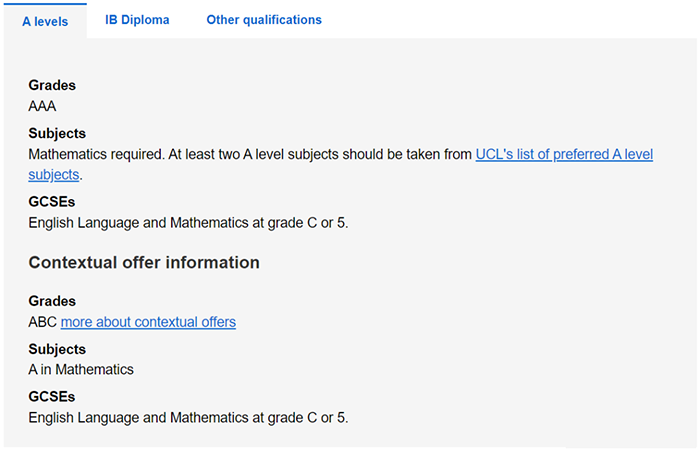Click the 'A in Mathematics' text
The image size is (700, 449).
(x=81, y=370)
